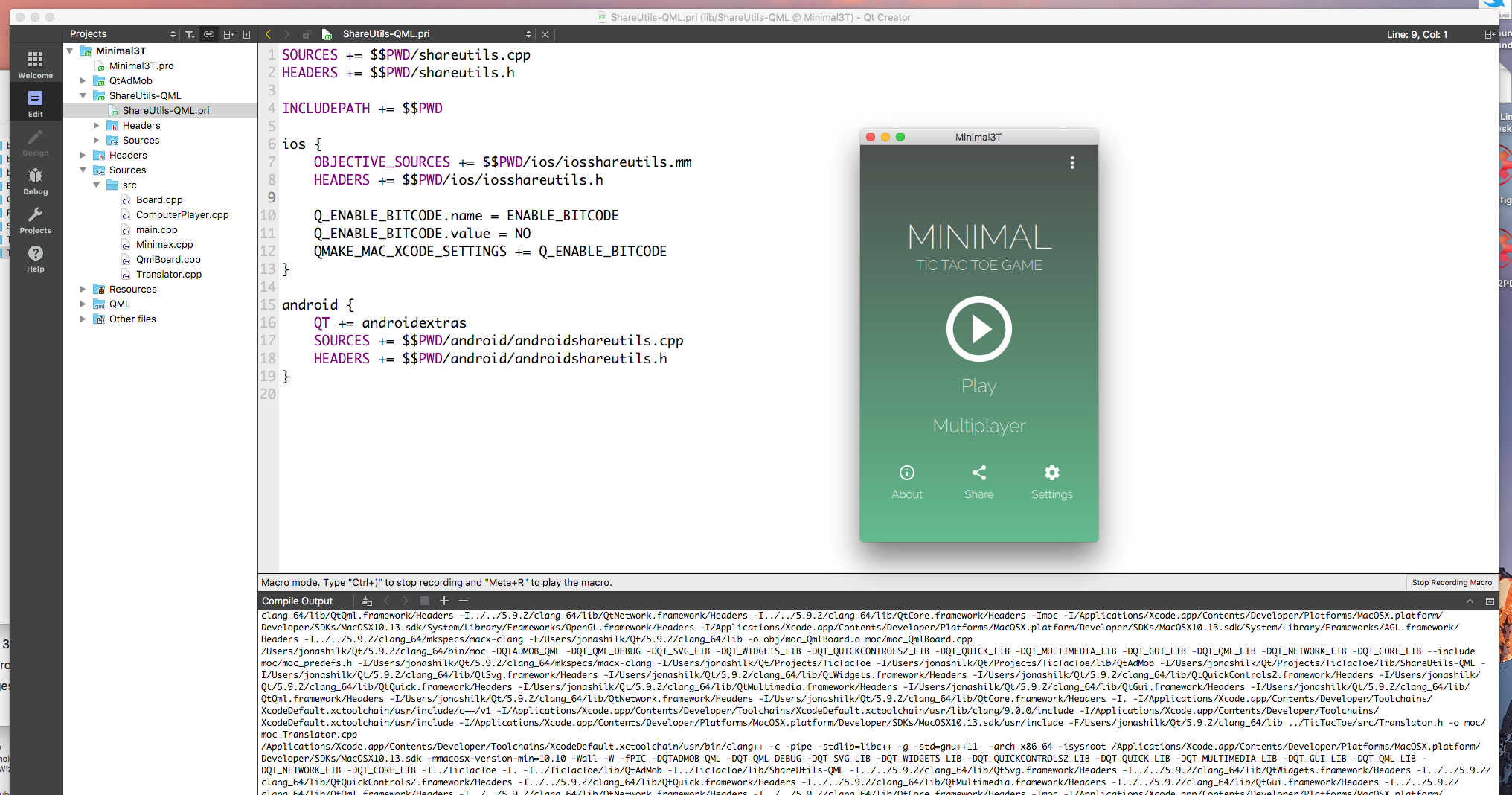Increase Compile Output font size with plus
This screenshot has width=1512, height=795.
444,601
